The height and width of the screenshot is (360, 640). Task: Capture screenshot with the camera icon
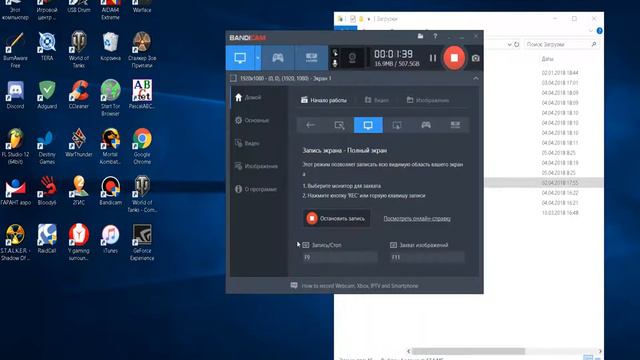point(476,58)
